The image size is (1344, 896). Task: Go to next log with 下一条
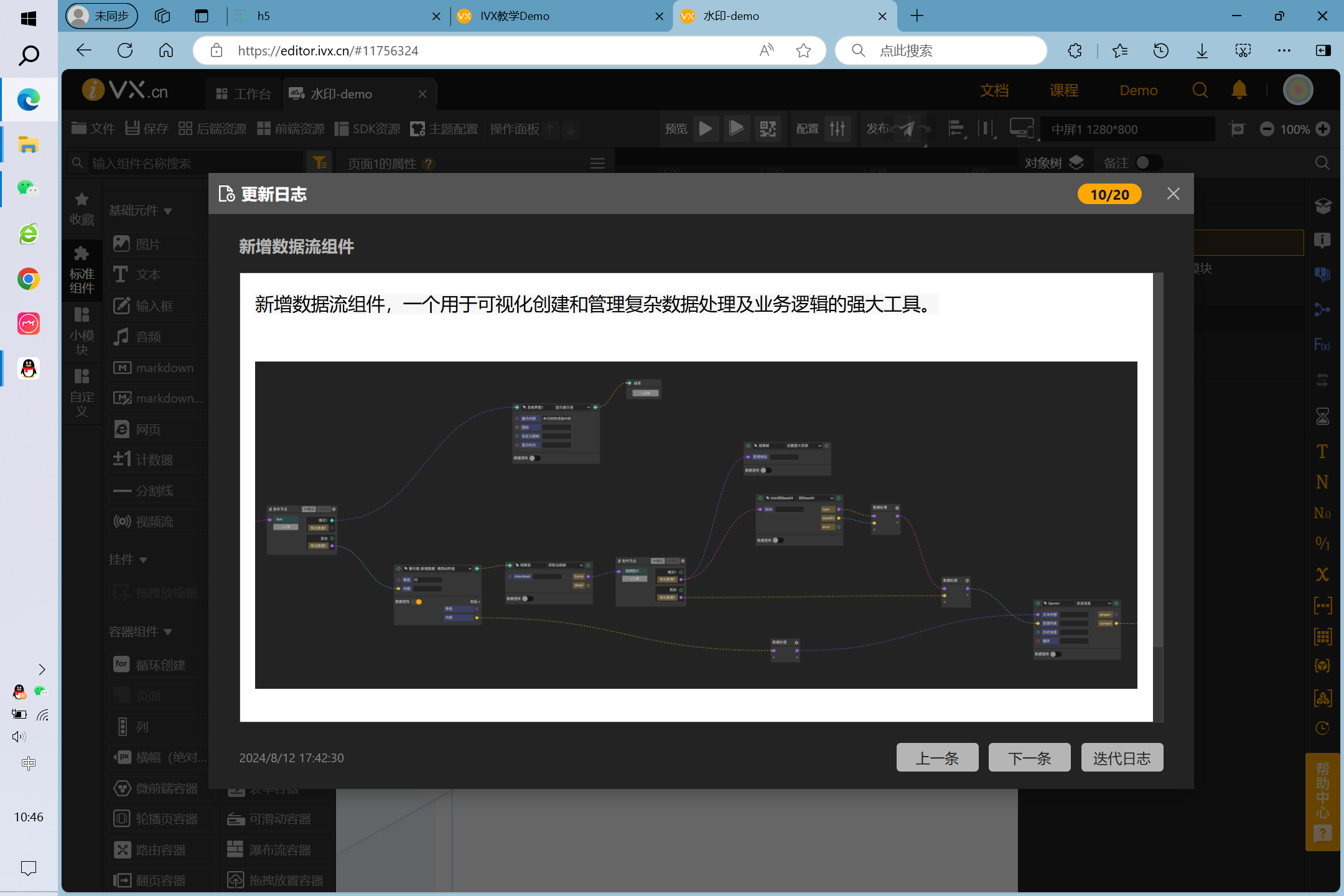[x=1029, y=758]
